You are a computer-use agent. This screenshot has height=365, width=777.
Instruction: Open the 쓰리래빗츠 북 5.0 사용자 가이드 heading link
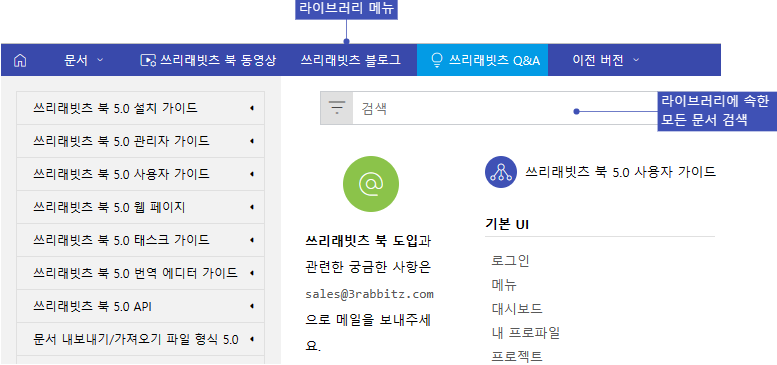620,172
